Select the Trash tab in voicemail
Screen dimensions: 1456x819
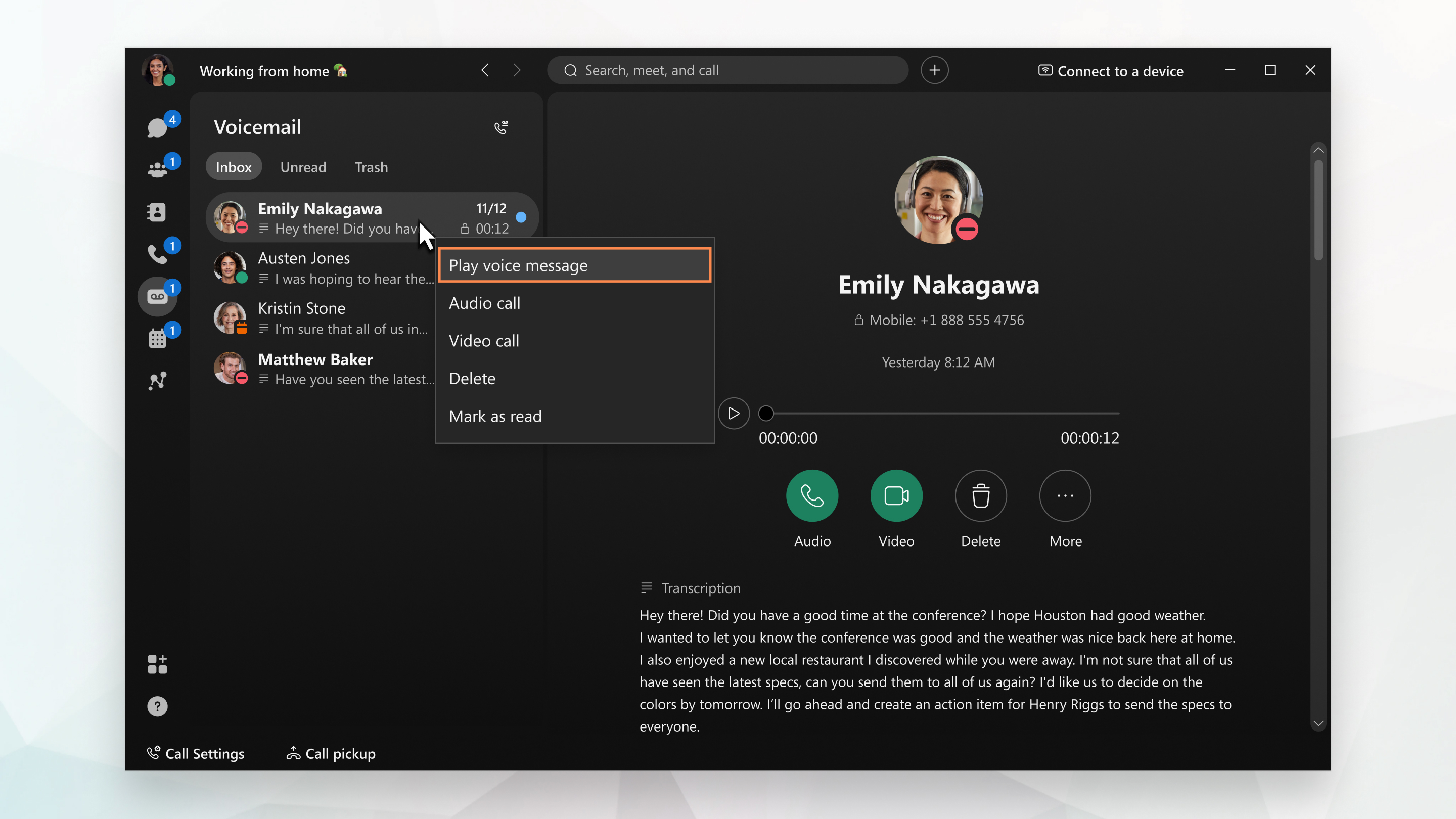(371, 167)
